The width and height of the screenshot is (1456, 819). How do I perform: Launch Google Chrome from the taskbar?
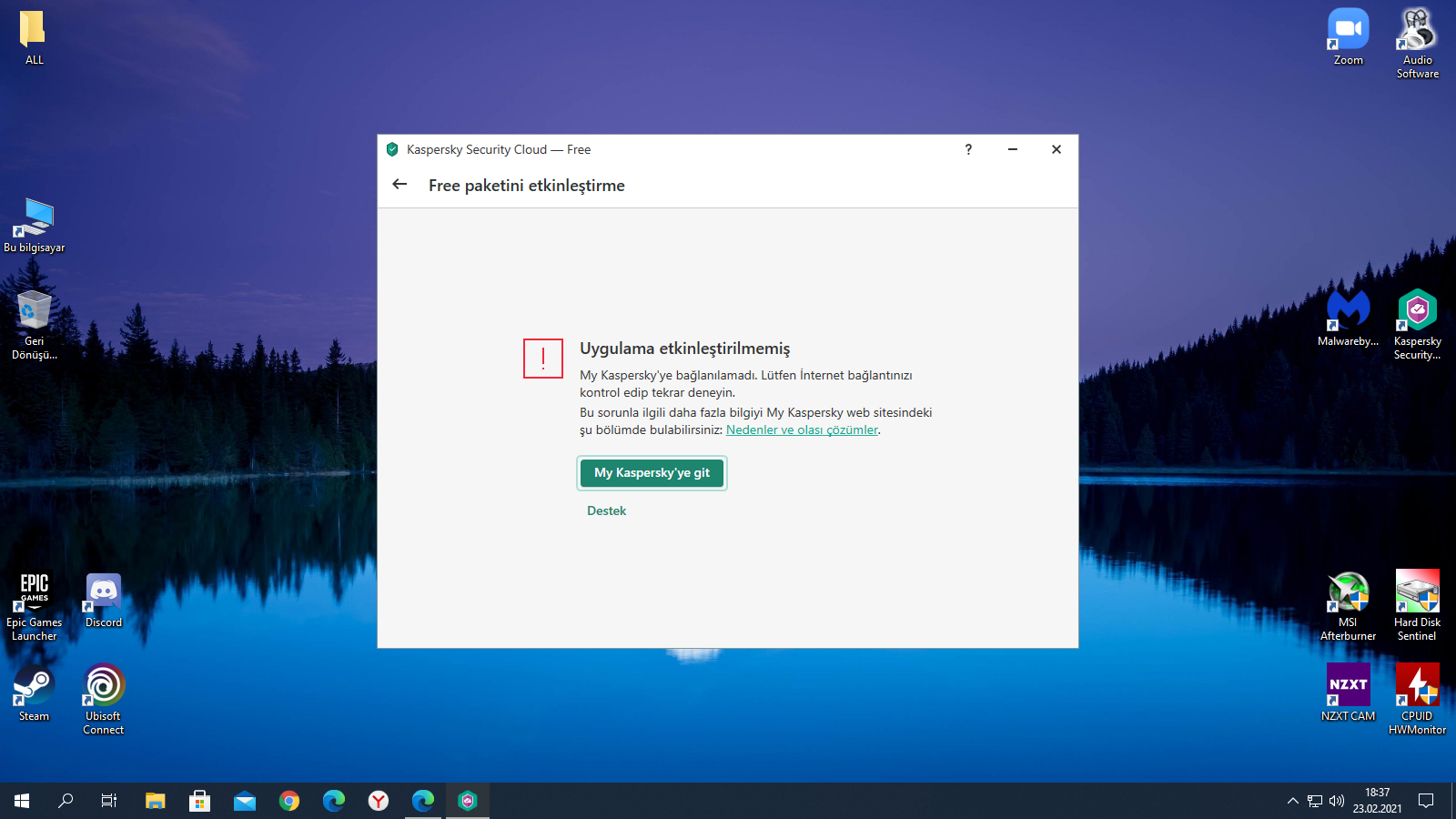point(289,801)
